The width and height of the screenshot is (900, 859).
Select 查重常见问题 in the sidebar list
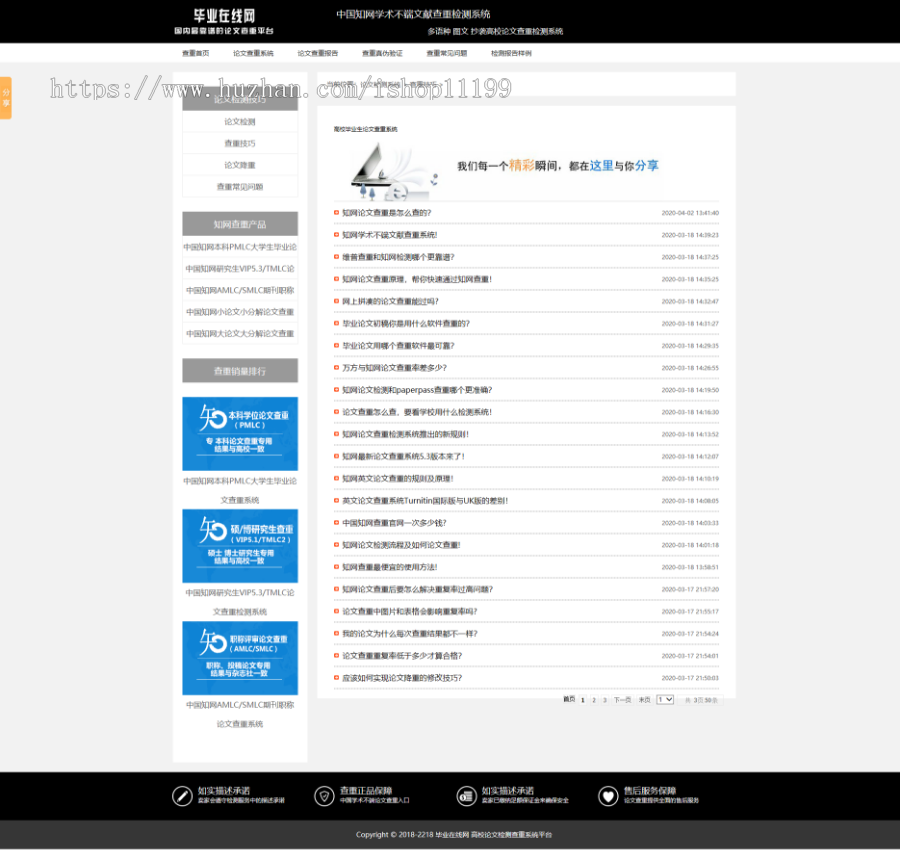240,187
